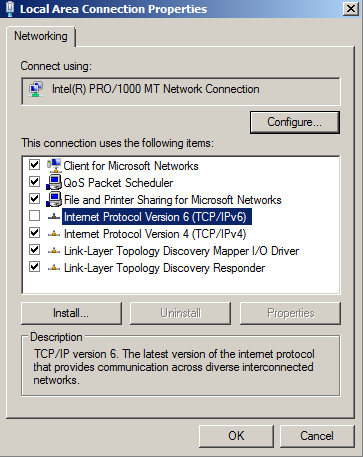
Task: Disable the QoS Packet Scheduler checkbox
Action: pyautogui.click(x=34, y=182)
